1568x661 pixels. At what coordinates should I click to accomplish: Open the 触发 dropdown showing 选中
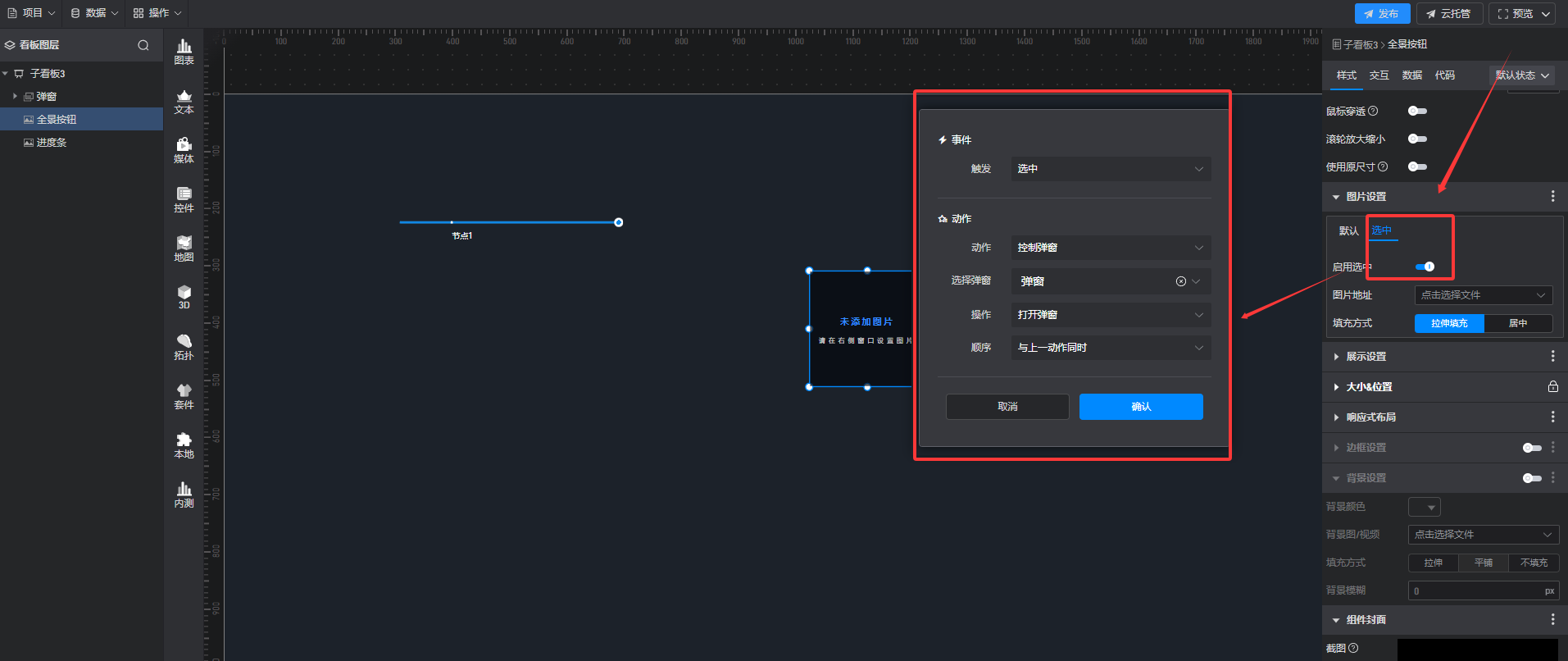(x=1110, y=169)
